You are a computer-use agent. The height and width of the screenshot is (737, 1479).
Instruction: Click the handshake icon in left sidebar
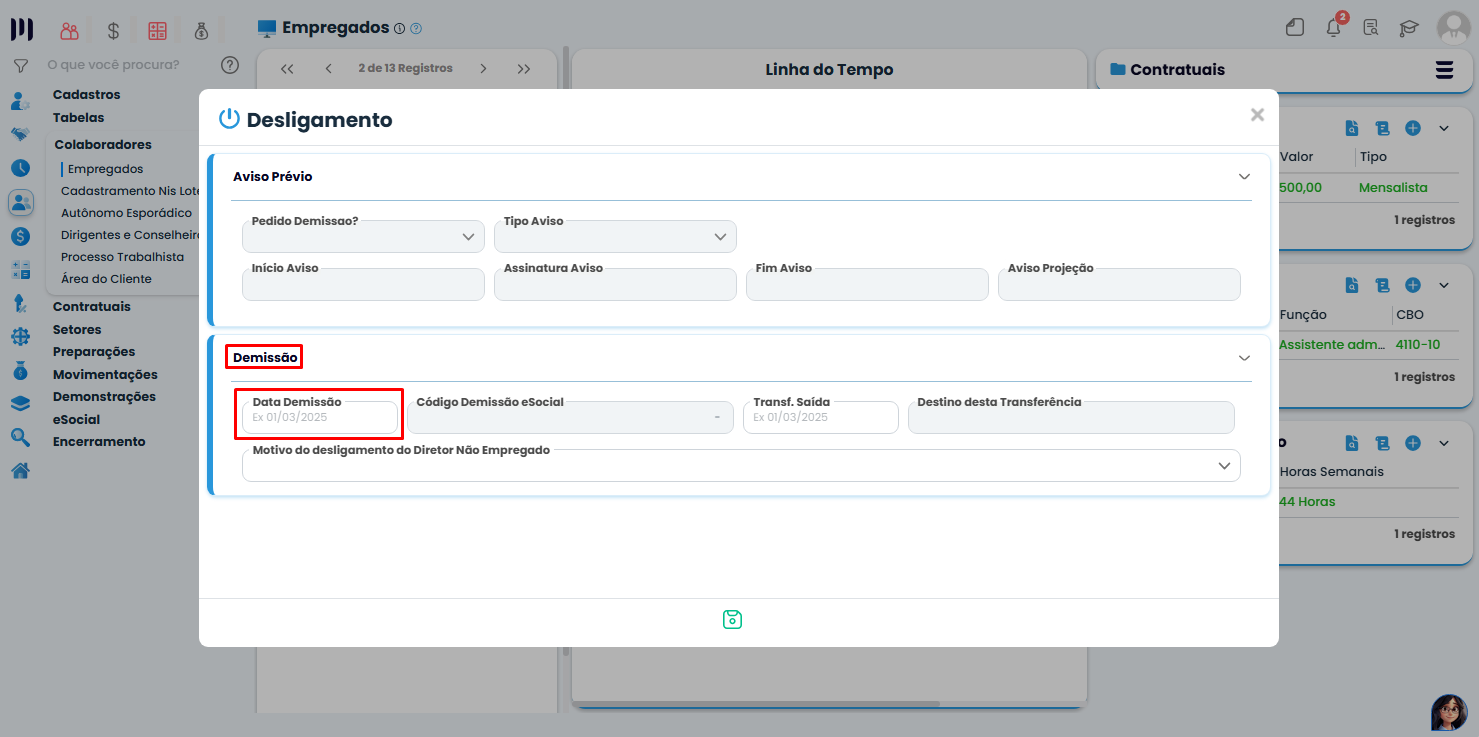point(21,133)
